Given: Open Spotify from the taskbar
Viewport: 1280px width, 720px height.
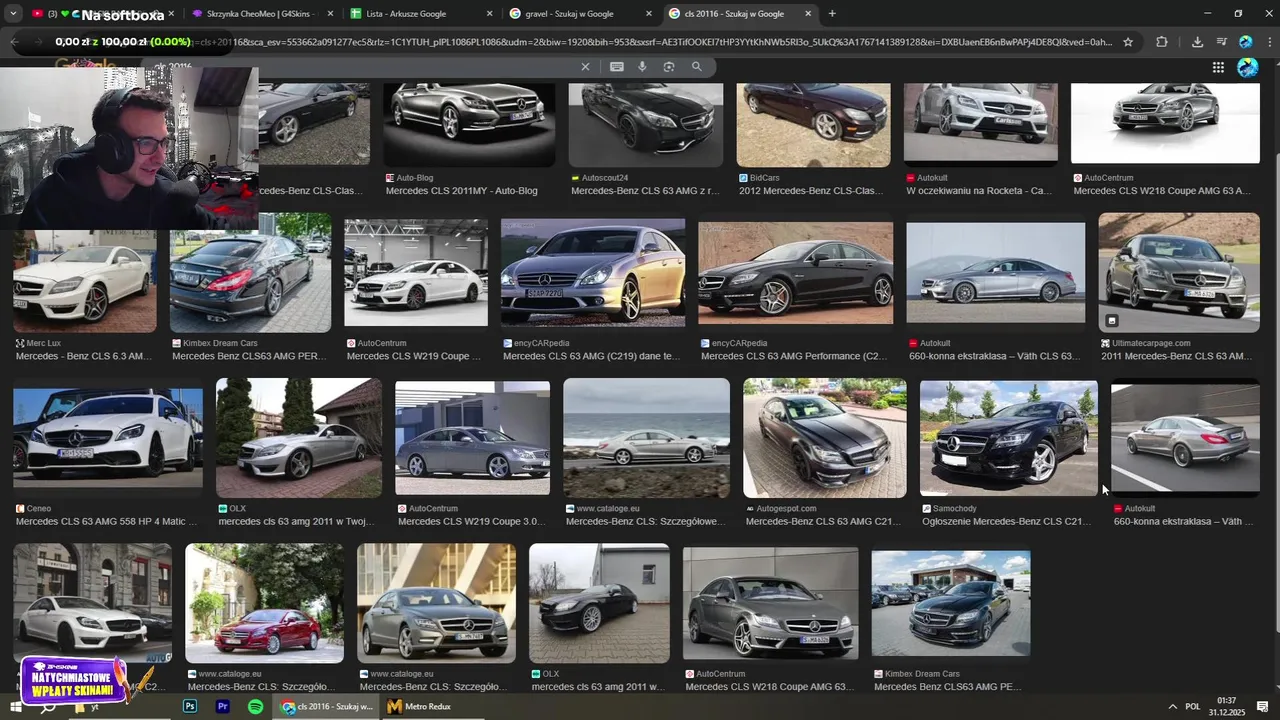Looking at the screenshot, I should (255, 706).
